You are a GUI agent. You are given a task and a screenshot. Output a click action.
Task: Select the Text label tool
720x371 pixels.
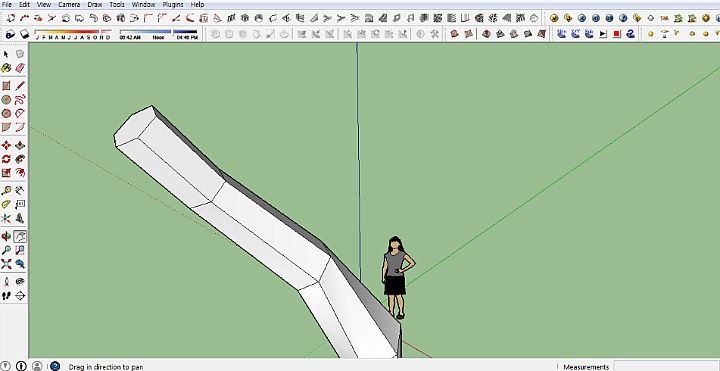20,204
